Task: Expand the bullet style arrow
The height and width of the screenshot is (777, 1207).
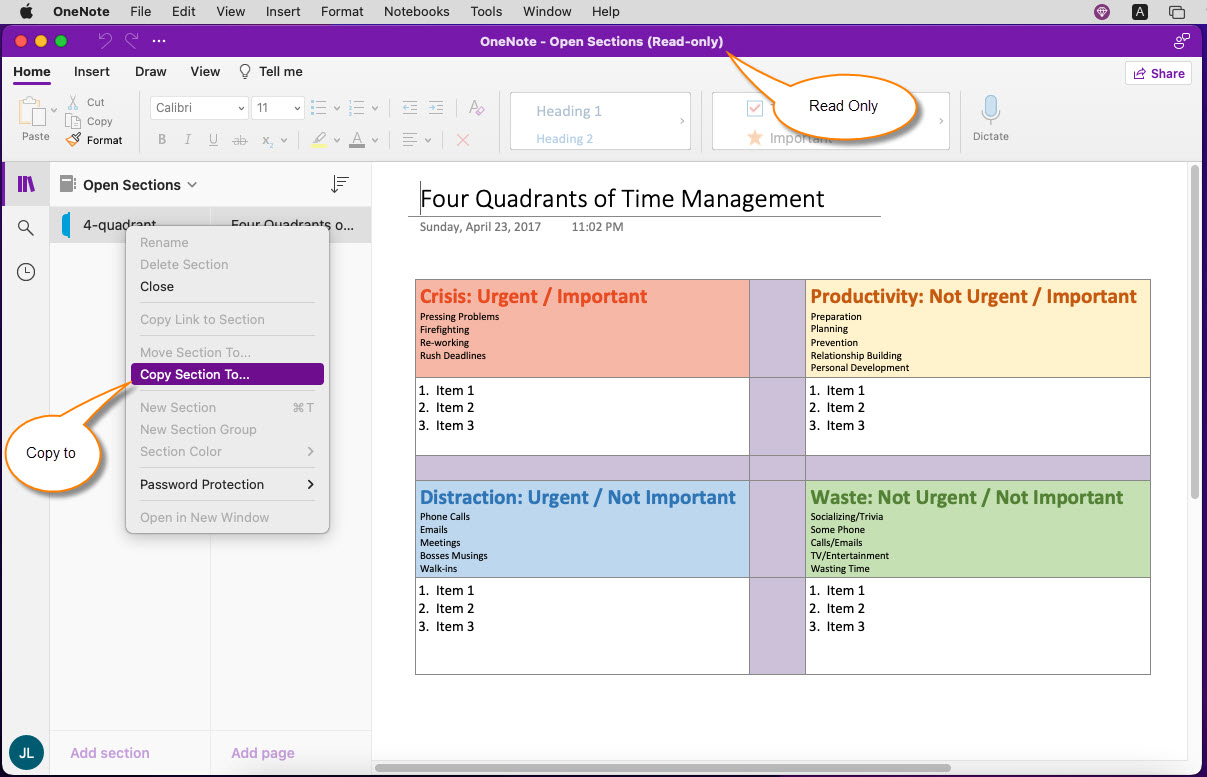Action: (x=337, y=109)
